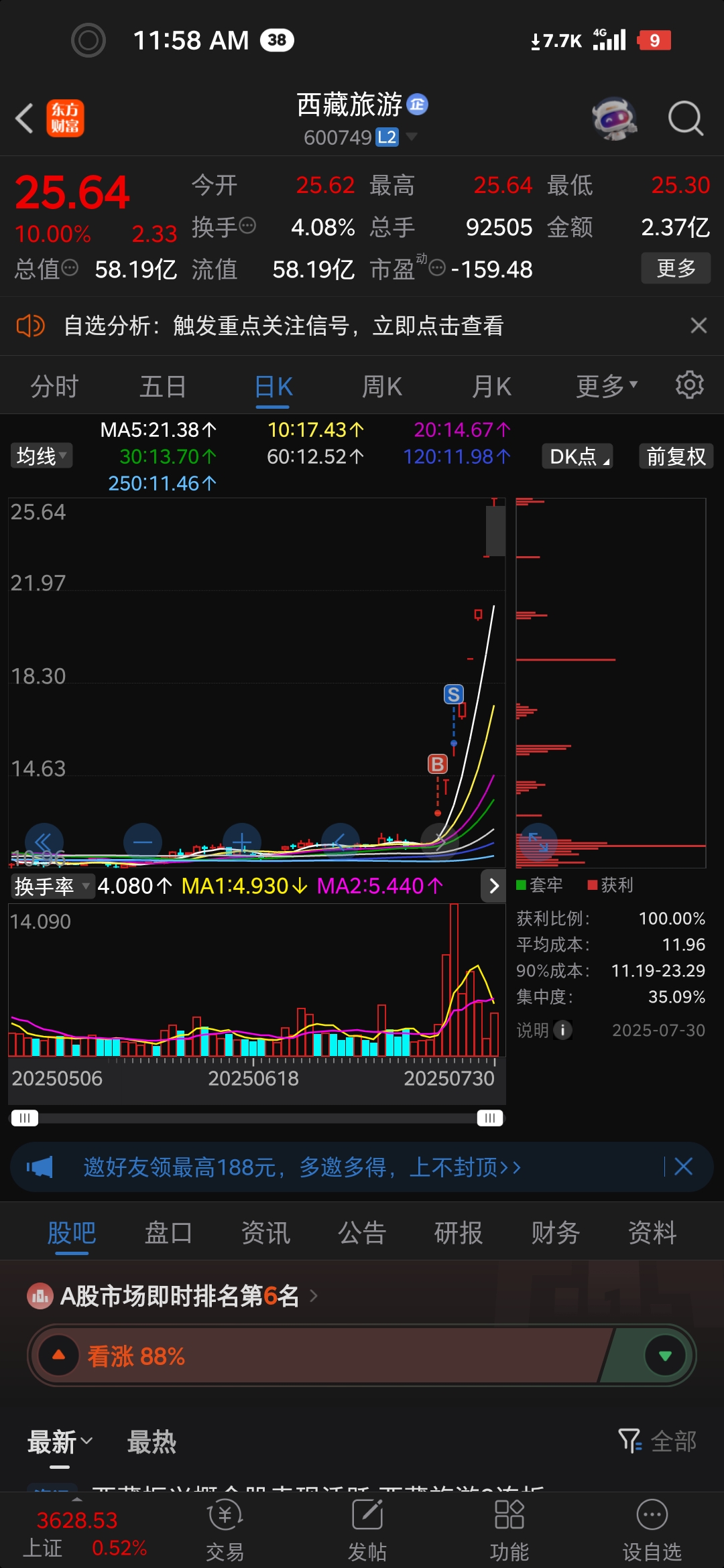Open the 财务 tab

tap(555, 1232)
